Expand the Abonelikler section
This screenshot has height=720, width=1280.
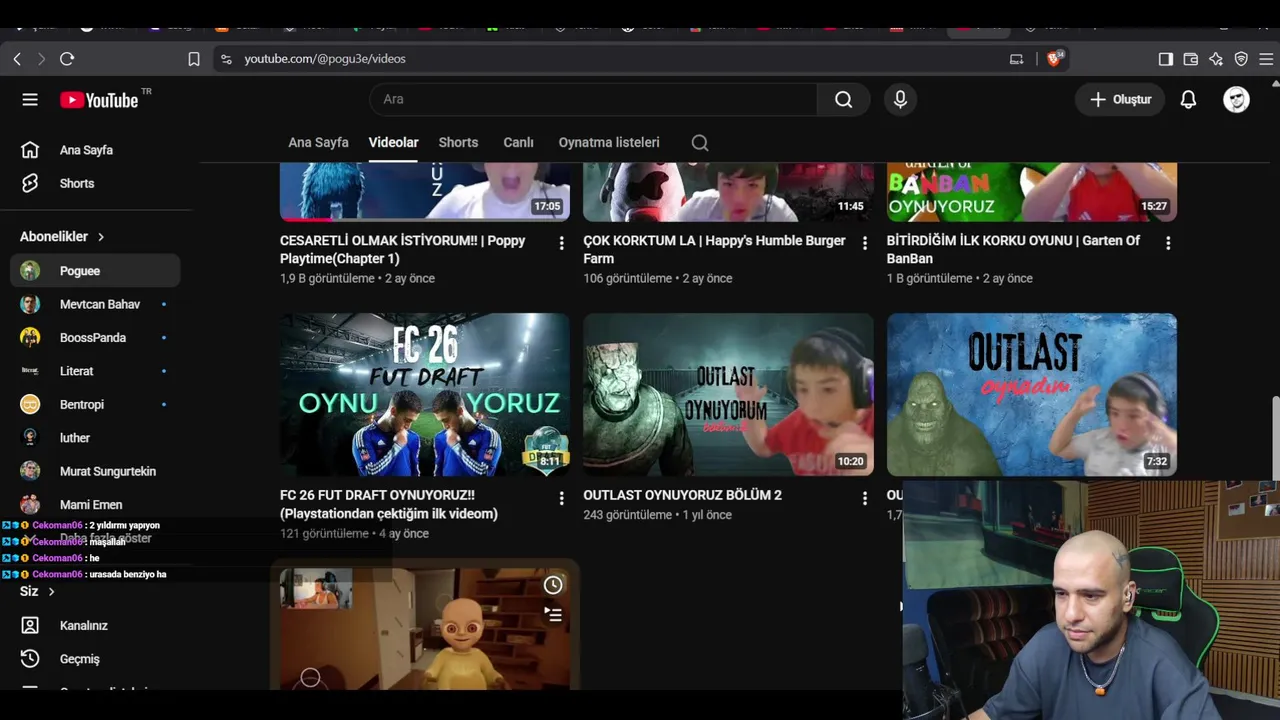tap(62, 237)
